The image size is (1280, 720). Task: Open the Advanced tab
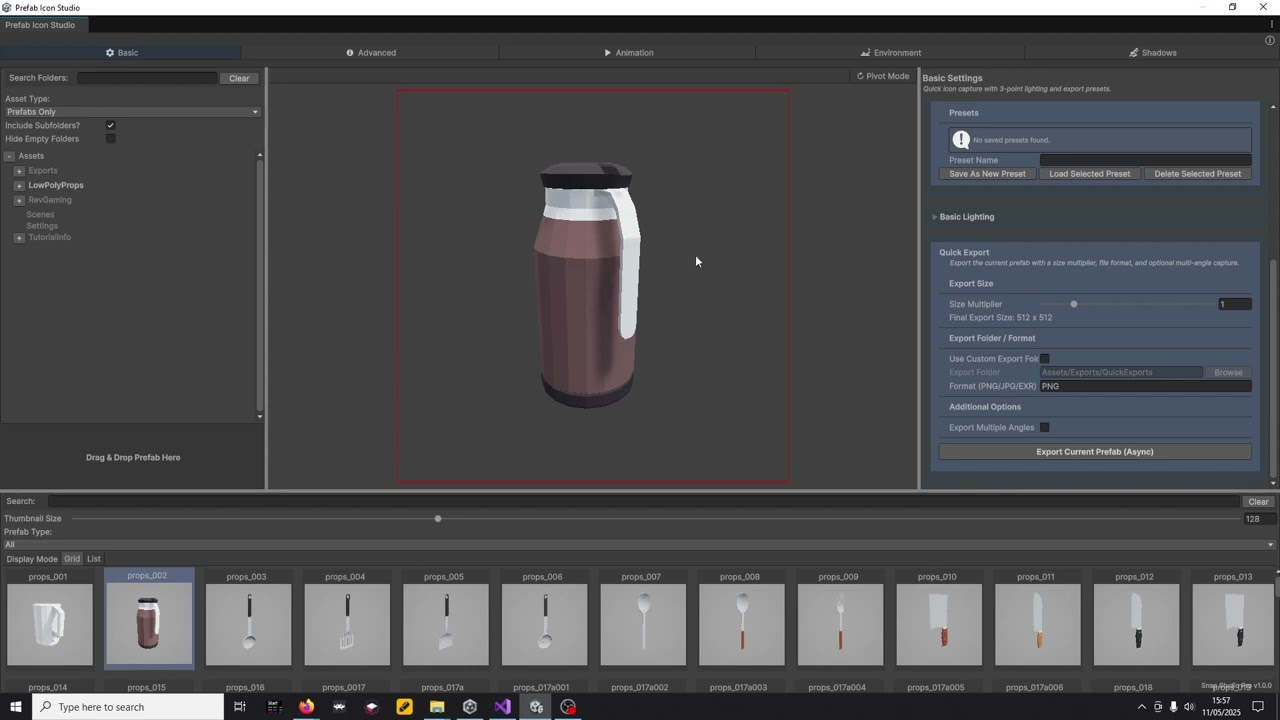coord(371,52)
